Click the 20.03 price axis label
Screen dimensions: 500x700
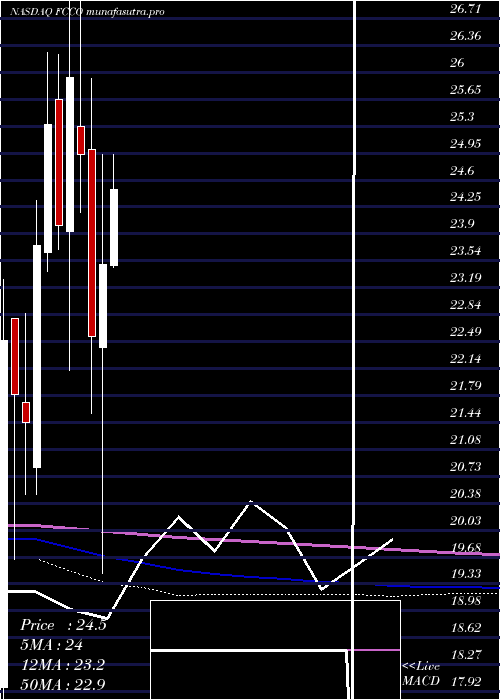tap(465, 521)
